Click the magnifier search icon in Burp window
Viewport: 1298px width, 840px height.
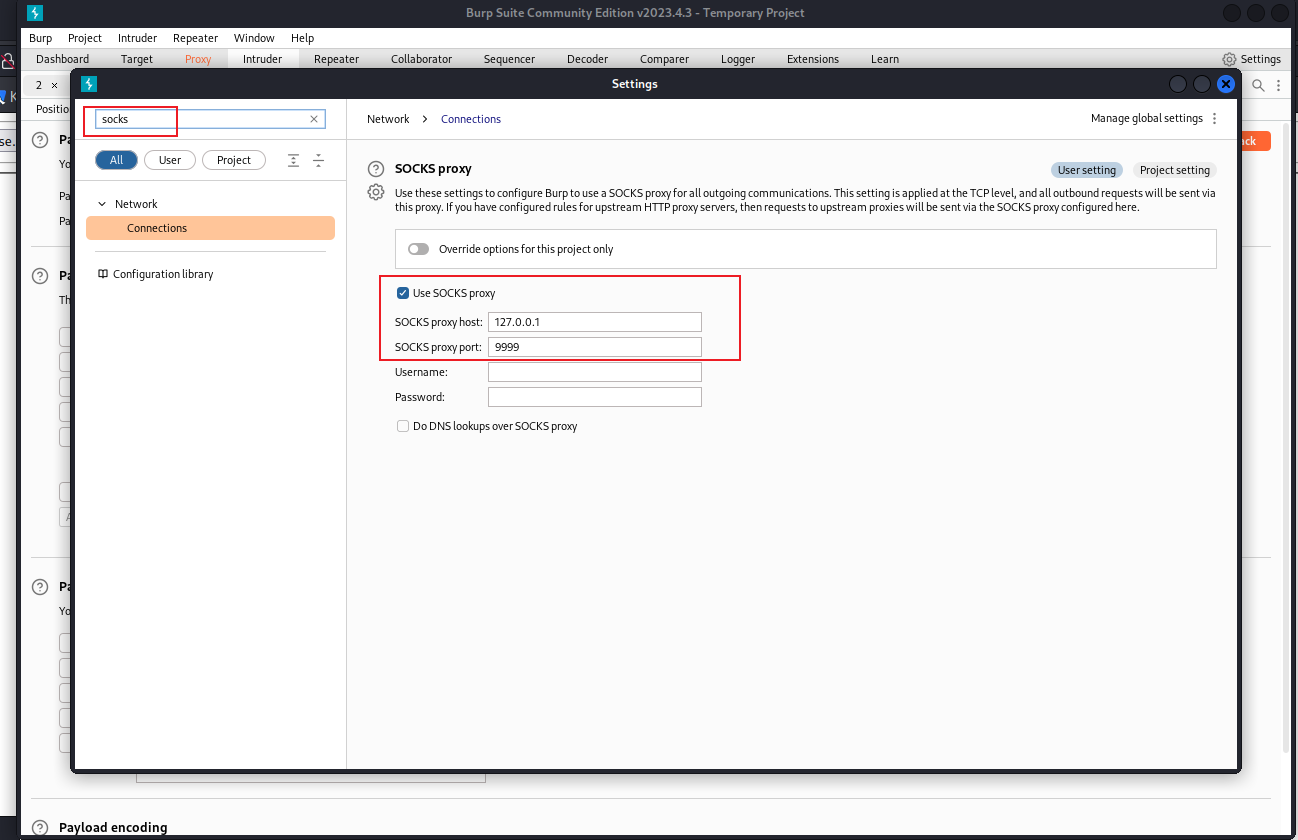(1259, 86)
